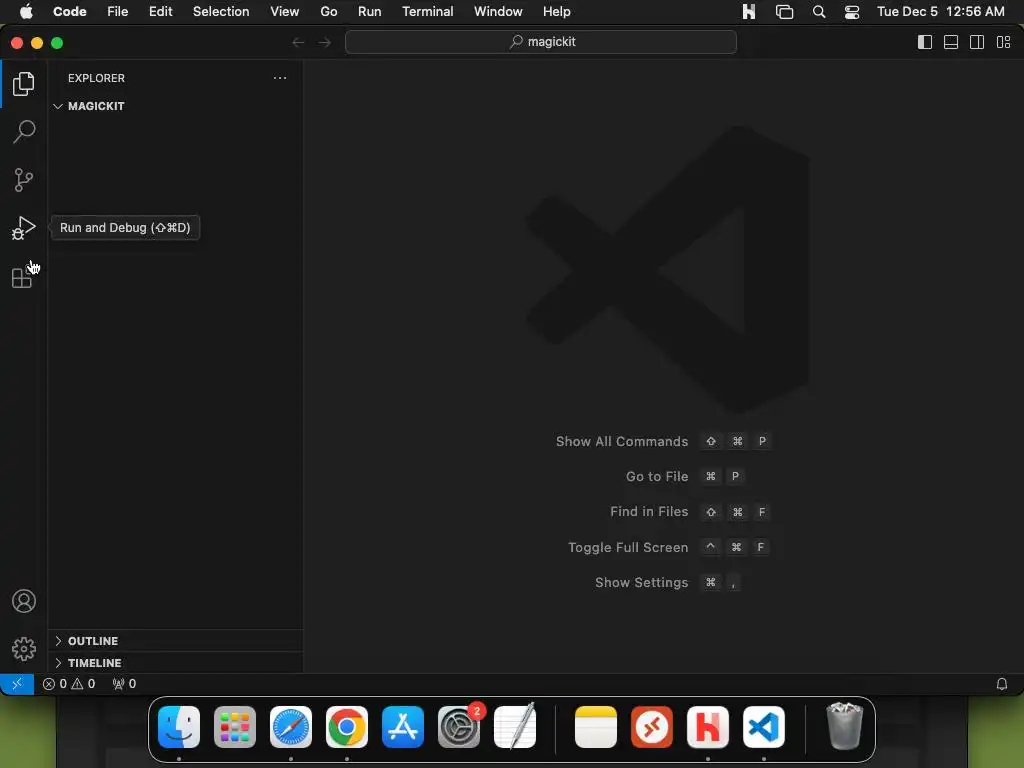
Task: Open Visual Studio Code from the dock
Action: tap(764, 727)
